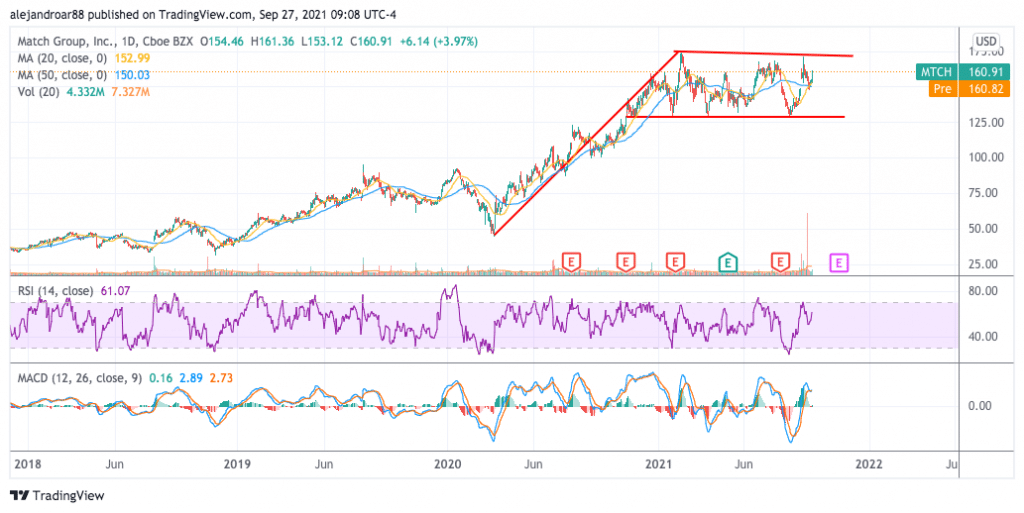
Task: Click the MTCH price label tag
Action: [936, 72]
